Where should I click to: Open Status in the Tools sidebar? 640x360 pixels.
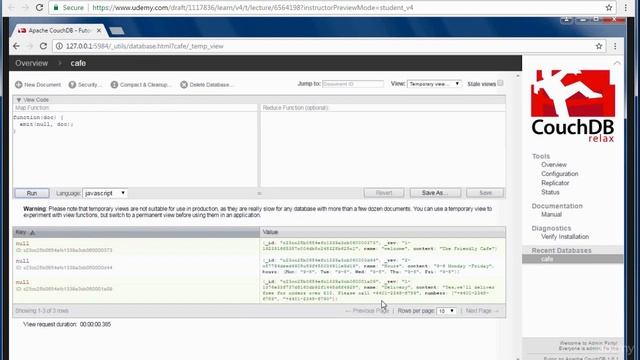550,192
